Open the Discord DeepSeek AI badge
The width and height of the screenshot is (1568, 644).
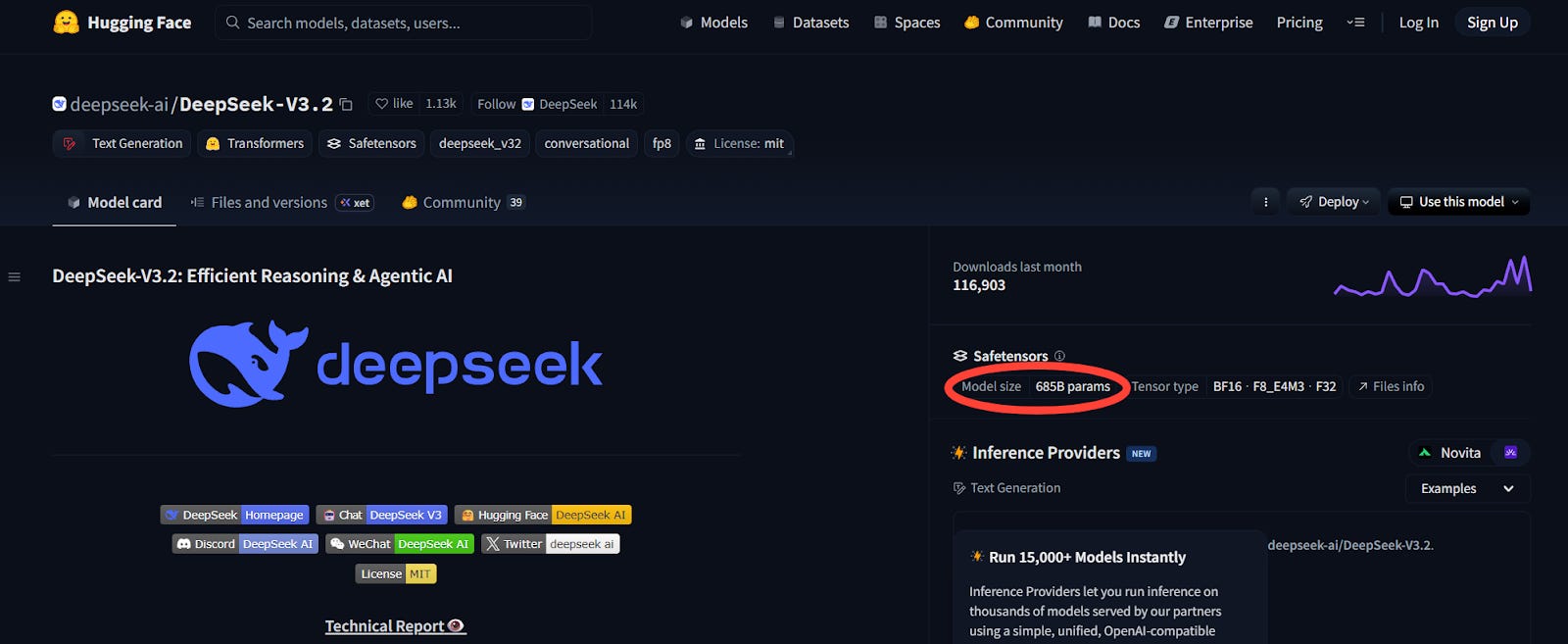click(x=245, y=544)
